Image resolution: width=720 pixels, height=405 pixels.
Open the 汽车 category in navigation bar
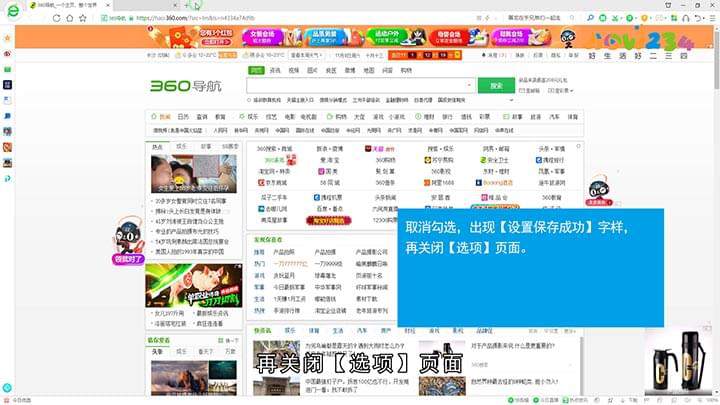[554, 117]
